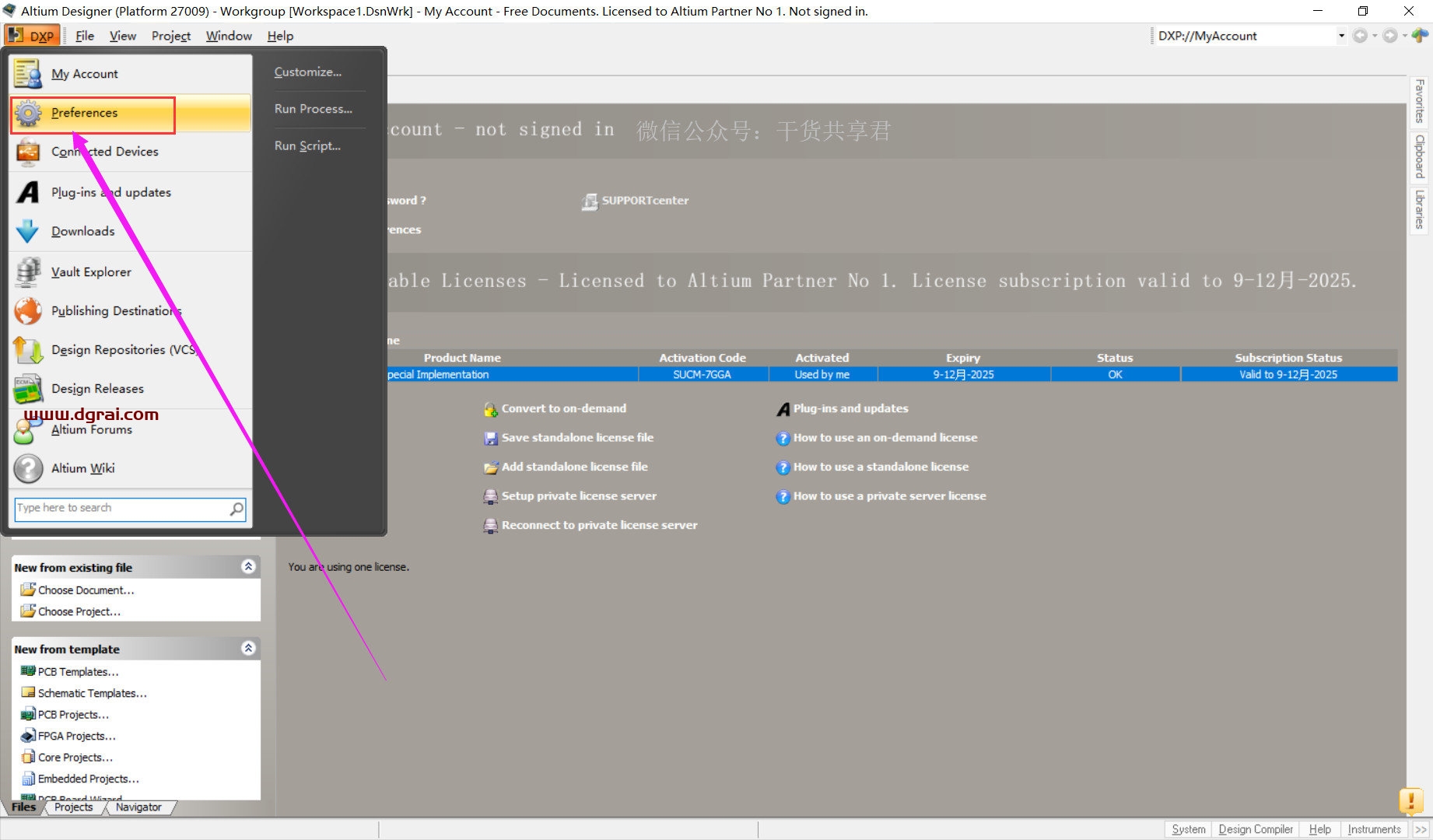Image resolution: width=1433 pixels, height=840 pixels.
Task: Click the Instruments status bar button
Action: [x=1374, y=830]
